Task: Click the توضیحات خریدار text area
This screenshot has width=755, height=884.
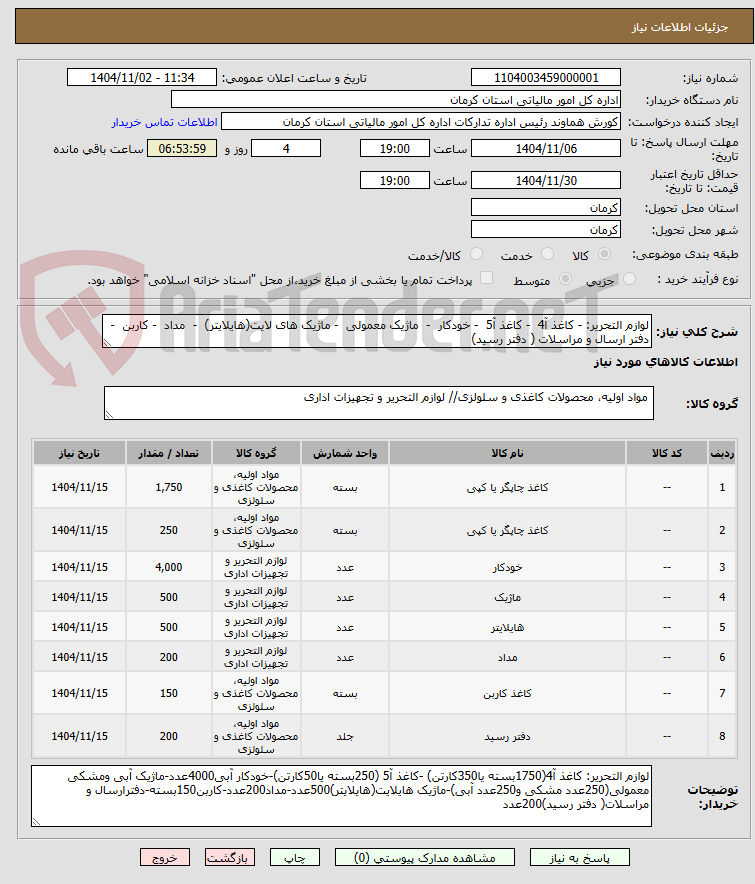Action: [x=342, y=796]
